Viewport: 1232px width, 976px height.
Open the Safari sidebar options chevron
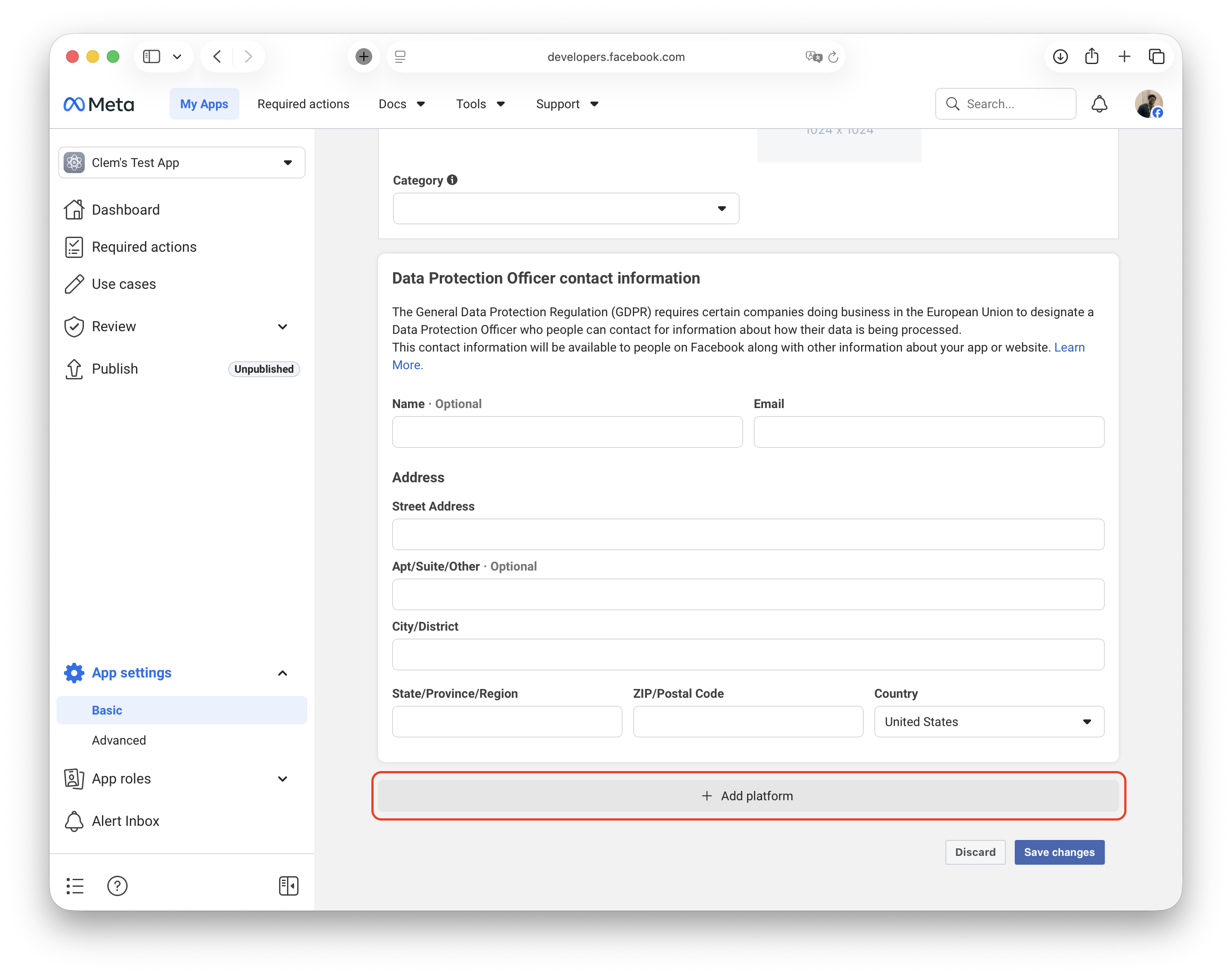pyautogui.click(x=177, y=57)
